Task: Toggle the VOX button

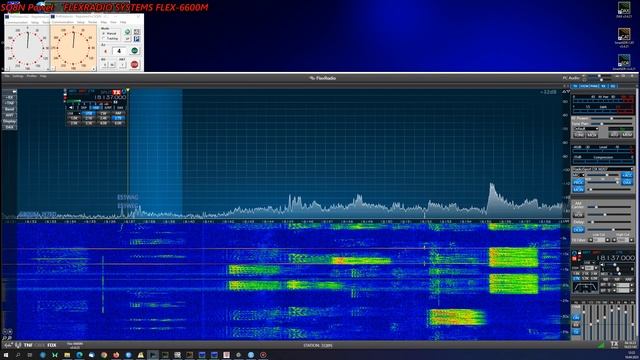Action: pos(578,215)
